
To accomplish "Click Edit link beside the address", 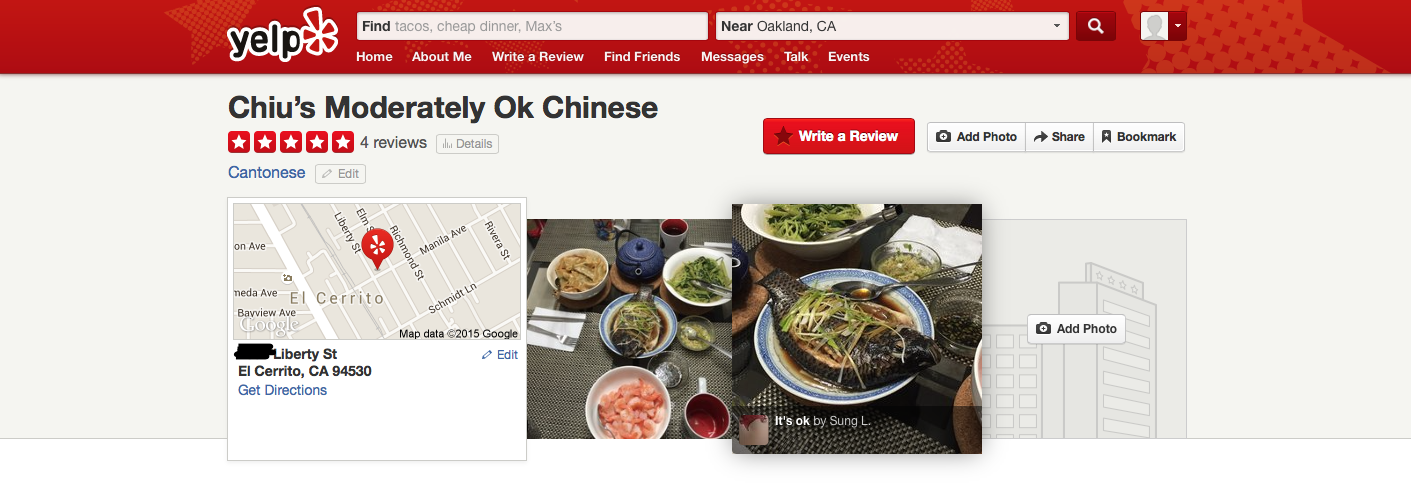I will [x=500, y=355].
